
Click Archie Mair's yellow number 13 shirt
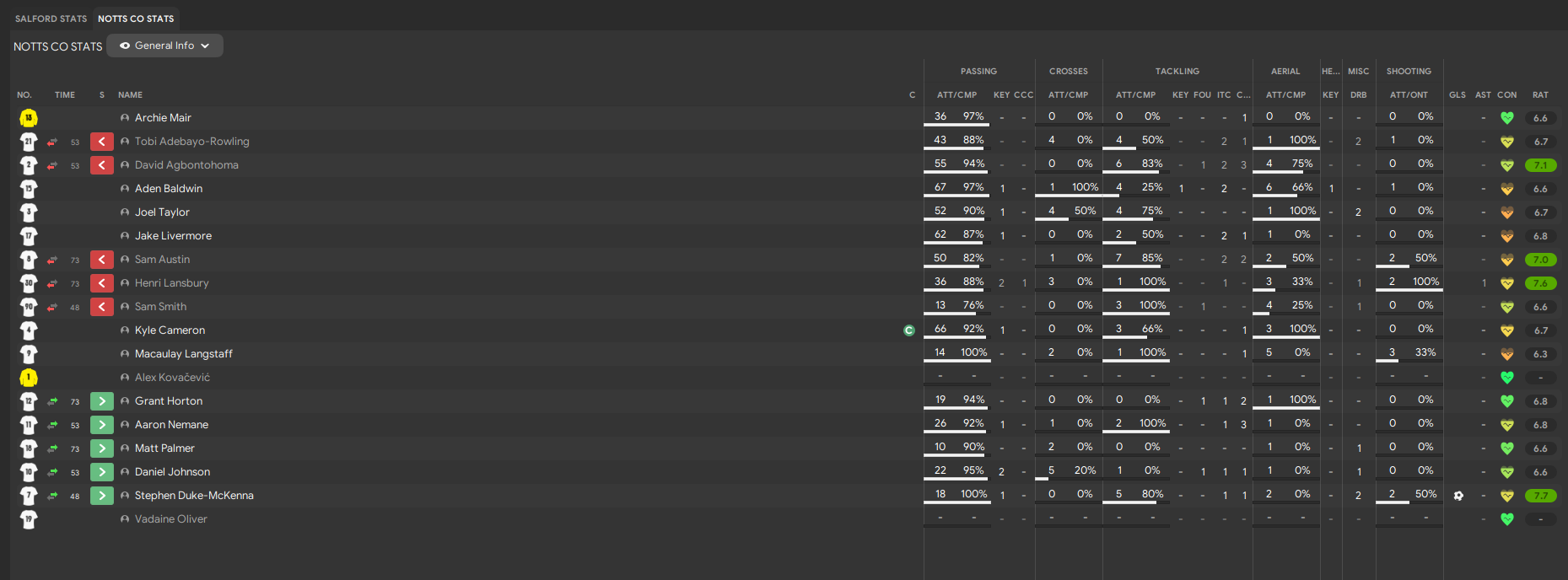(29, 118)
